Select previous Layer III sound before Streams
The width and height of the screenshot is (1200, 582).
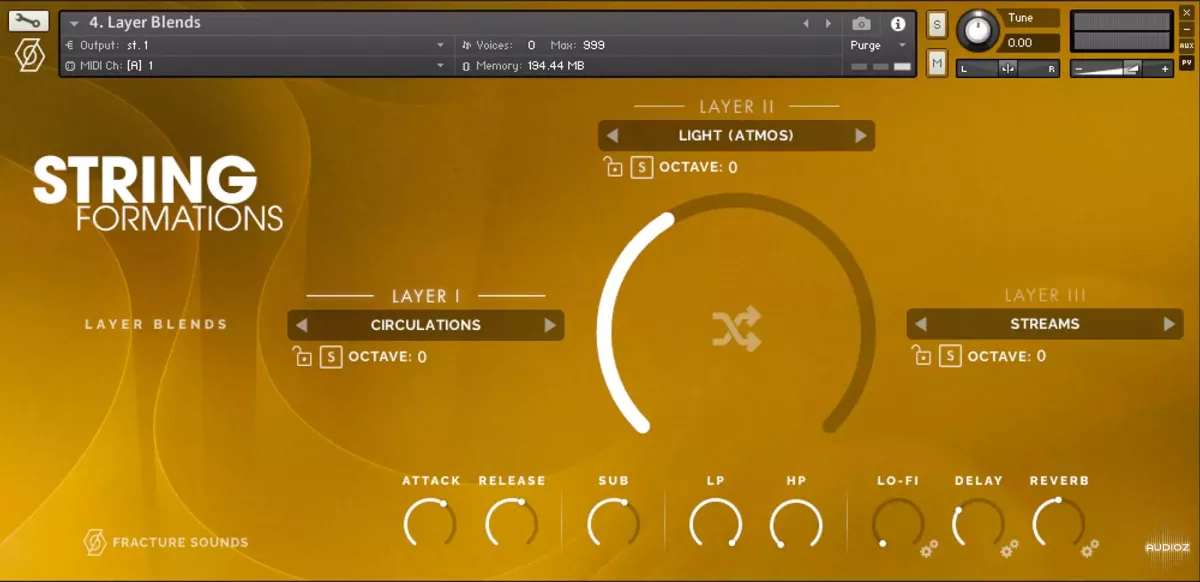[921, 324]
